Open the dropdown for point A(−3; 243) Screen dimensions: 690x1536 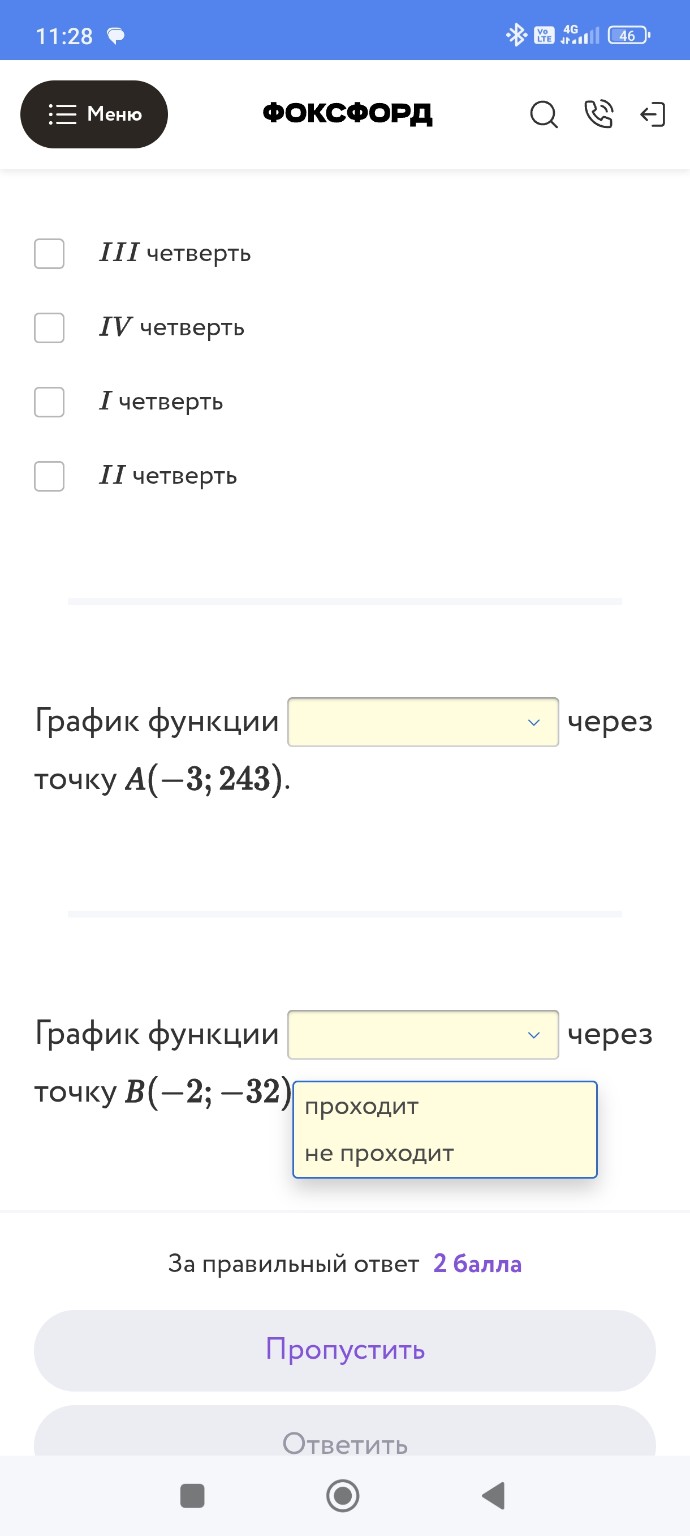[422, 721]
